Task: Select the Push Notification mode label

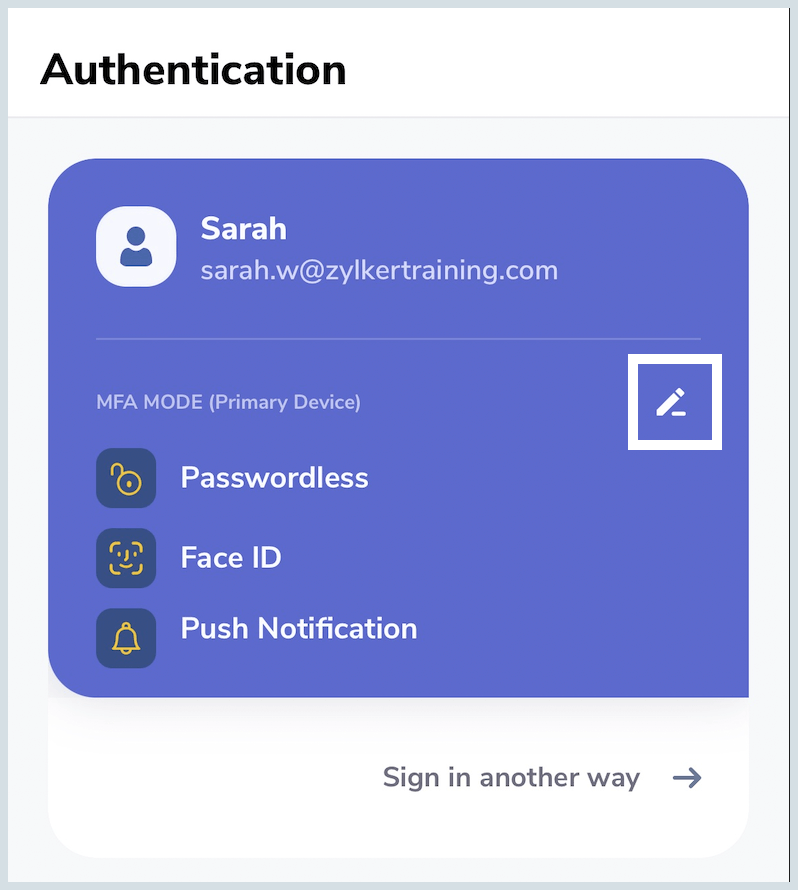Action: pyautogui.click(x=298, y=629)
